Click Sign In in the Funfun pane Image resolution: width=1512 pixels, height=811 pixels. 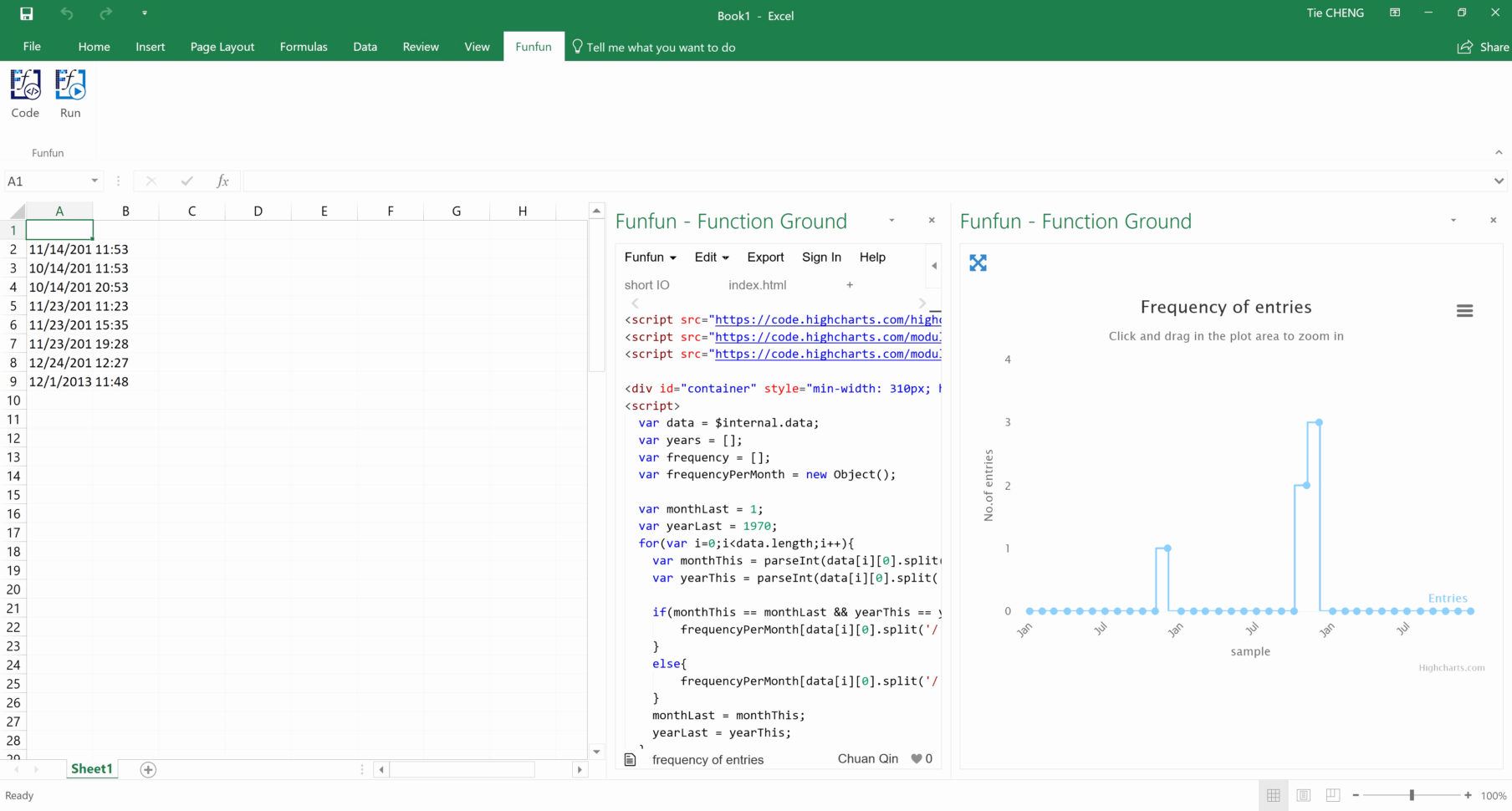pyautogui.click(x=821, y=258)
